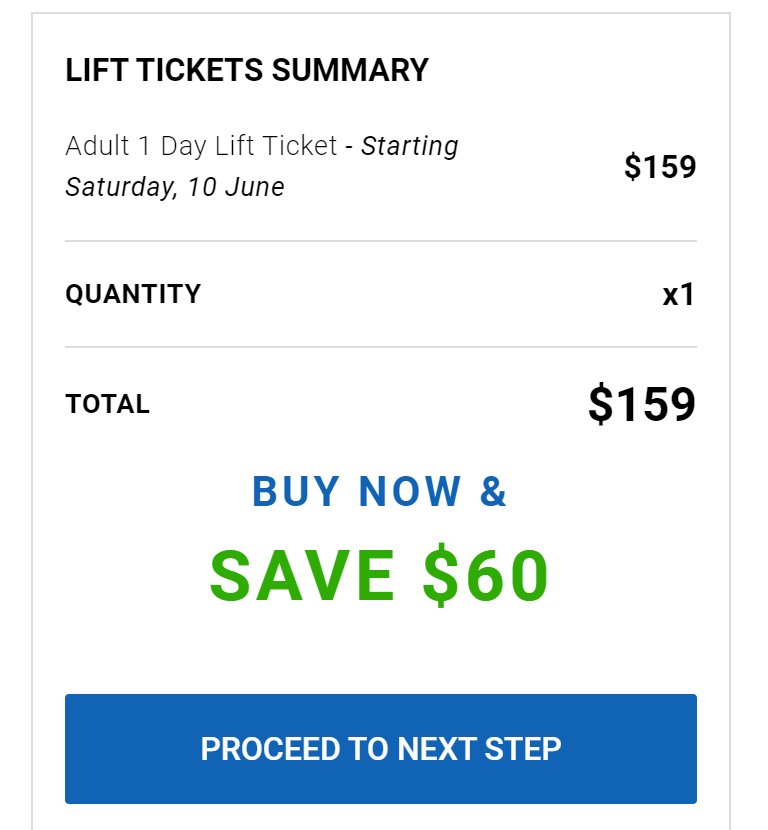Screen dimensions: 768x830
Task: Click the word LIFT in the heading
Action: [x=90, y=71]
